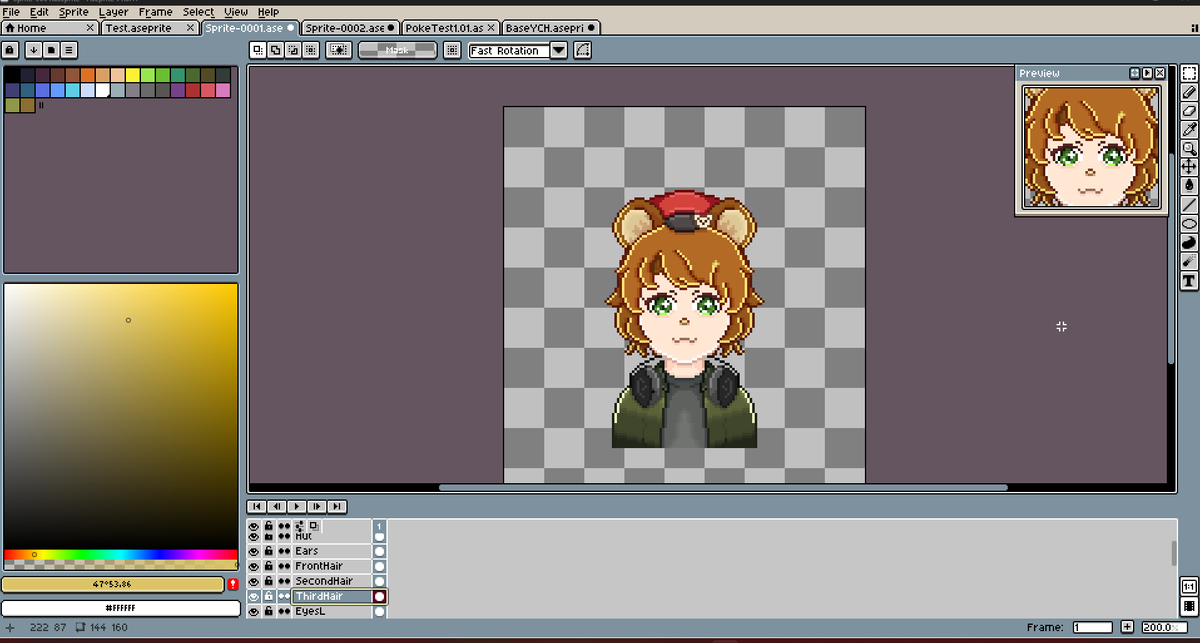The width and height of the screenshot is (1200, 643).
Task: Select the Contour tool
Action: [1190, 242]
